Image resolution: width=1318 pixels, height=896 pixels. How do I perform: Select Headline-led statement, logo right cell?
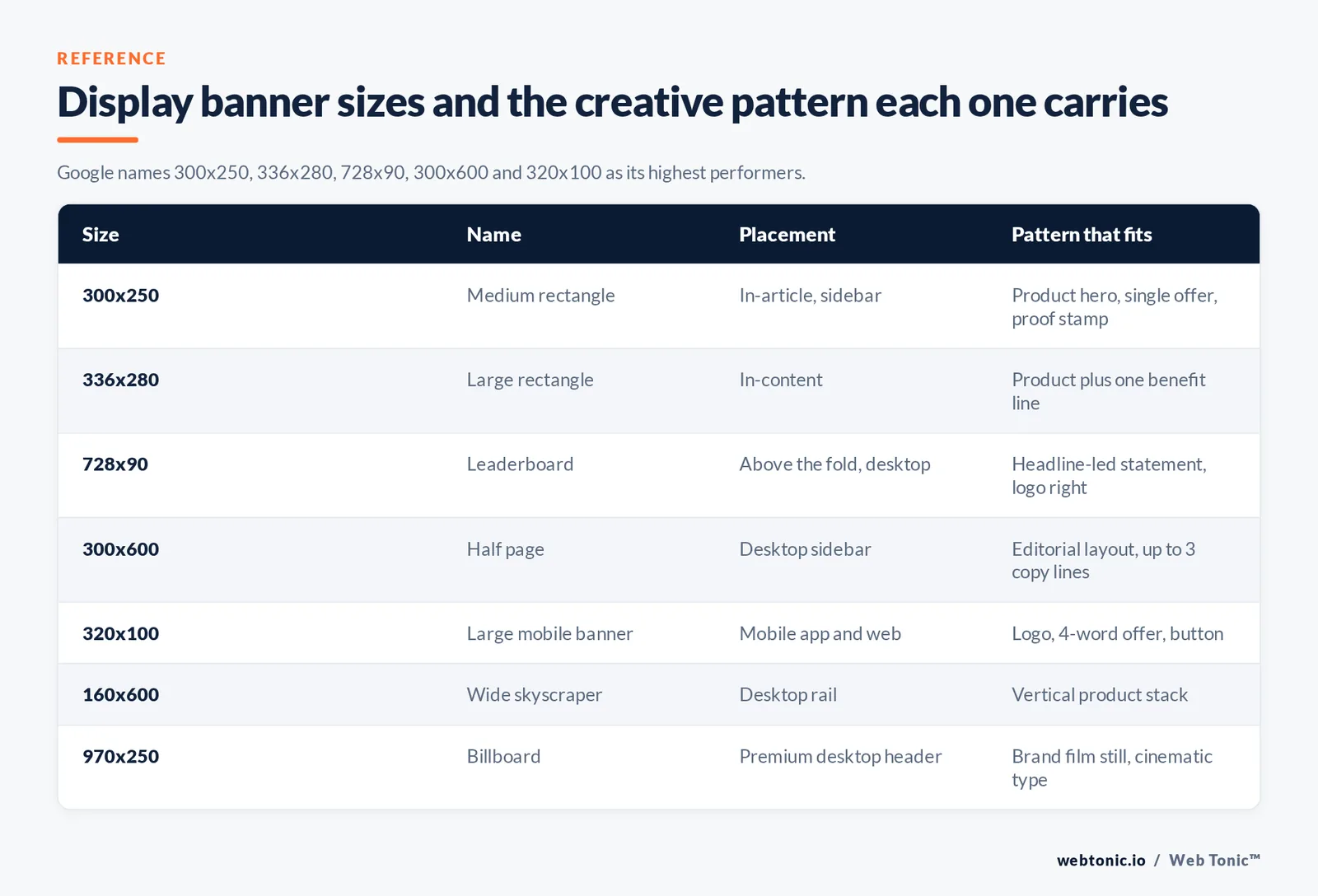1109,476
